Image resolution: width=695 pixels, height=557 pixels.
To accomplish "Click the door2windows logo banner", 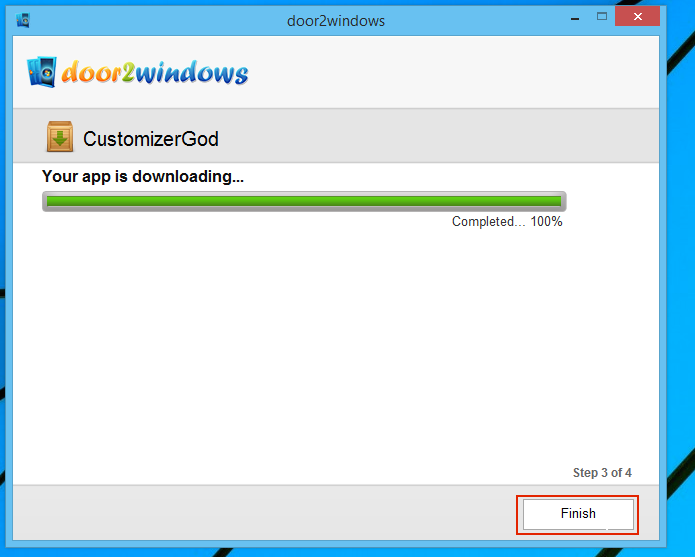I will (137, 72).
